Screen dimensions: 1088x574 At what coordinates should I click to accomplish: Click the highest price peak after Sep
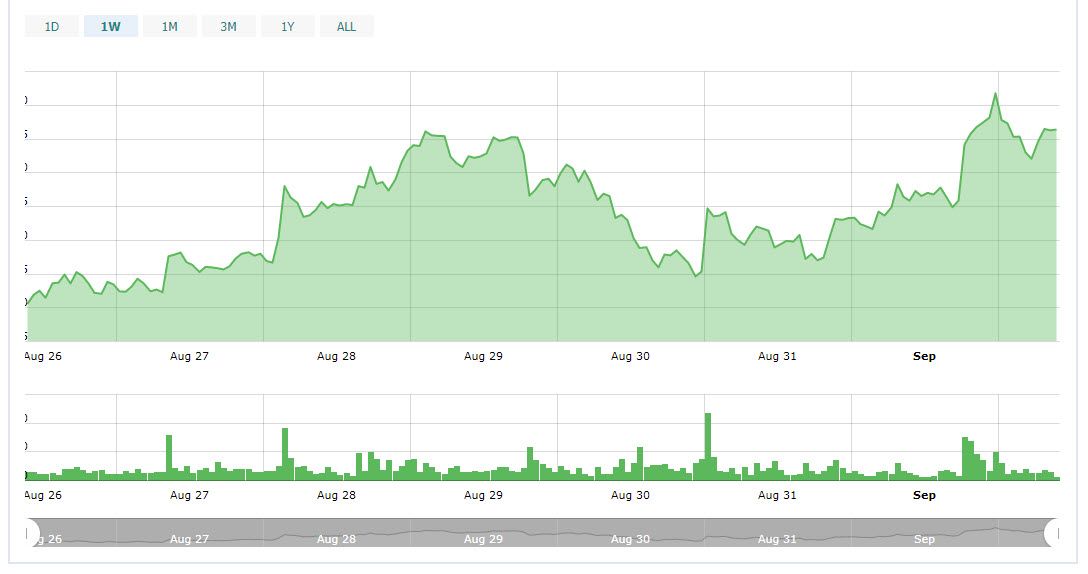(995, 94)
